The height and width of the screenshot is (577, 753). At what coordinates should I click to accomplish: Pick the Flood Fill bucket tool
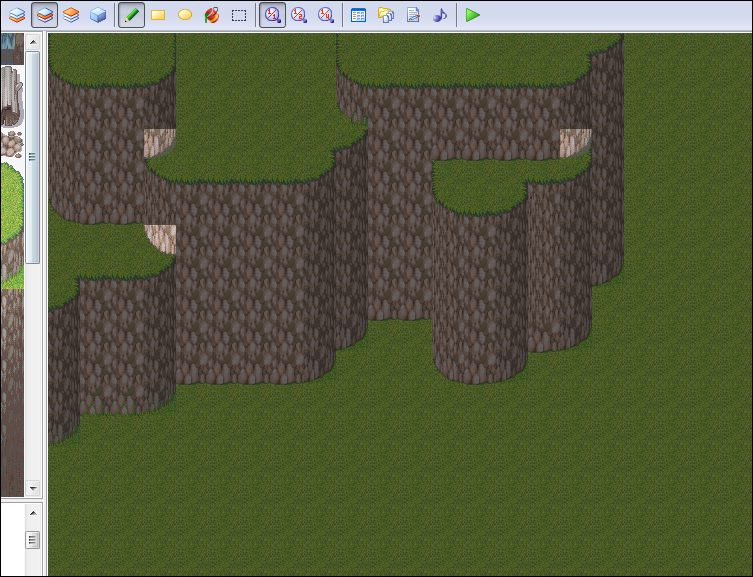click(x=212, y=15)
